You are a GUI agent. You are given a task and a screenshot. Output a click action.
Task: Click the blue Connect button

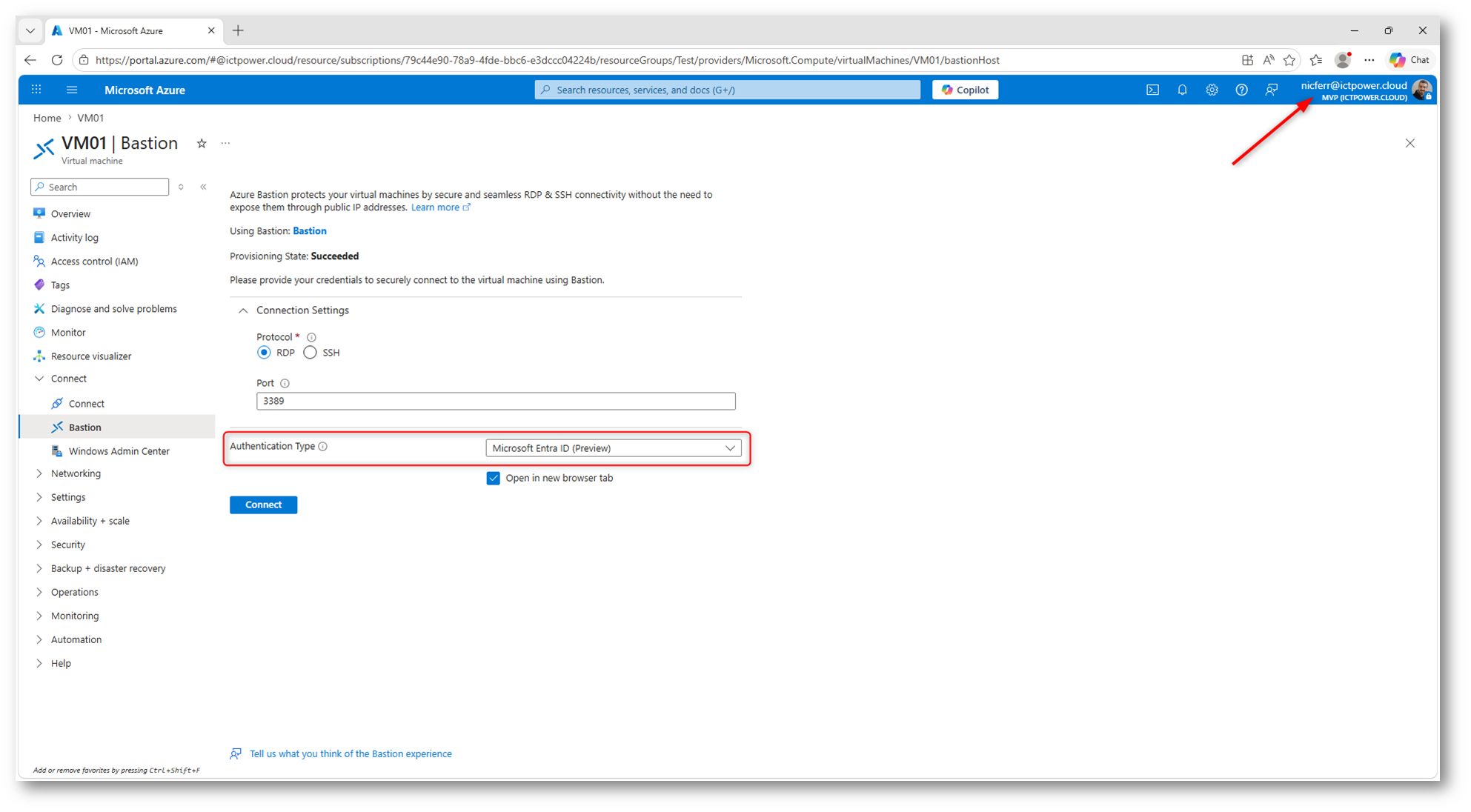coord(263,505)
